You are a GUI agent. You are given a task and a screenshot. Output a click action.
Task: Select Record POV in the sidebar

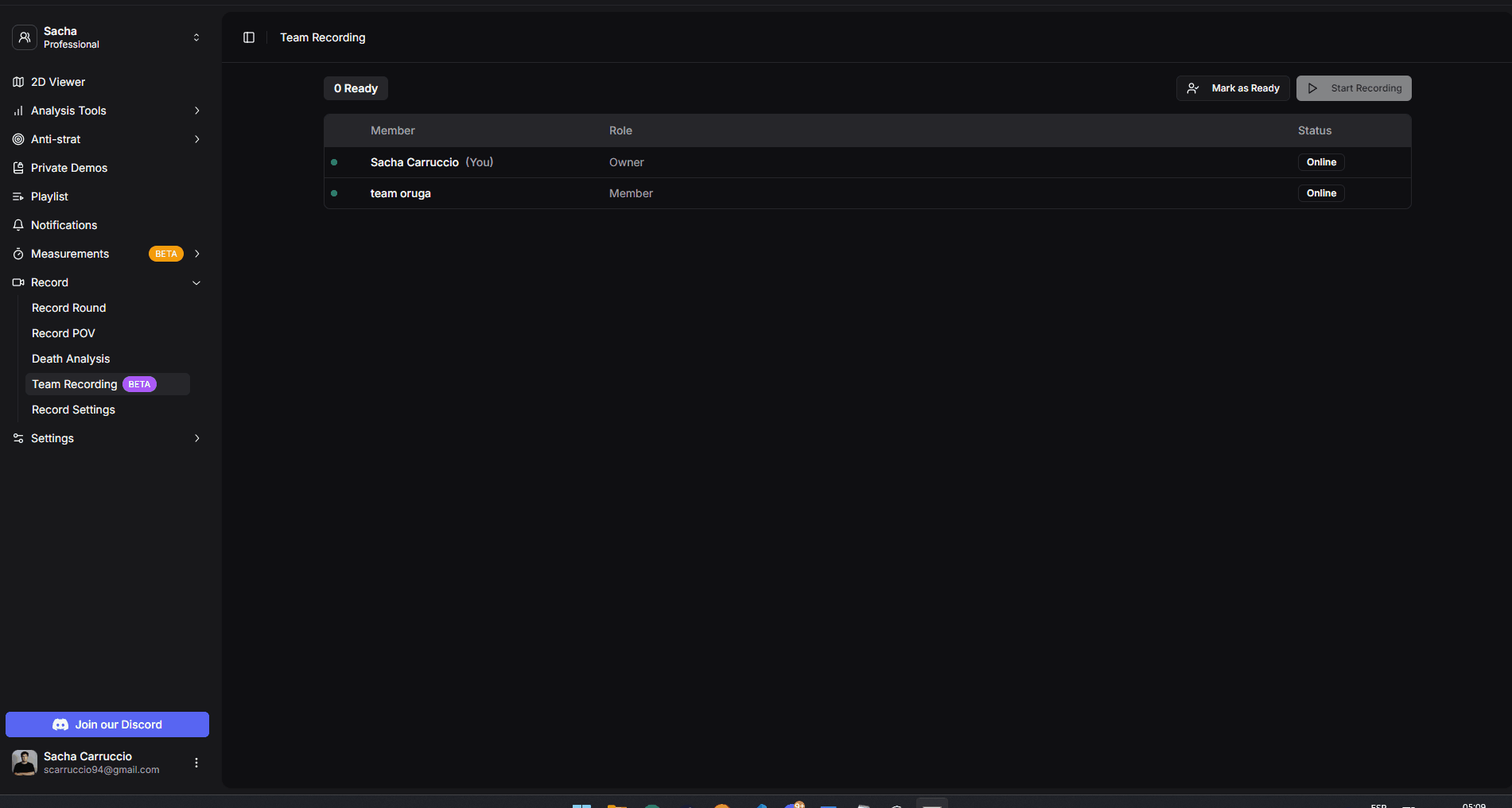coord(63,333)
